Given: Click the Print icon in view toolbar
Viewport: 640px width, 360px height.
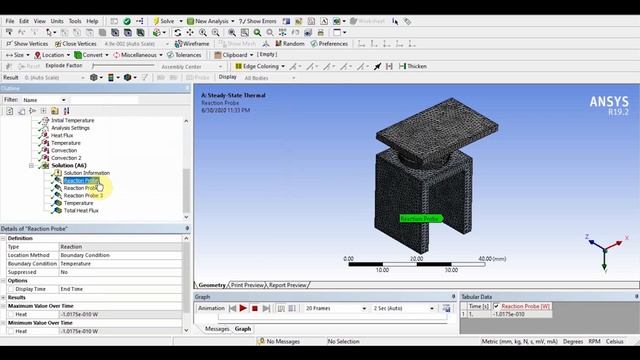Looking at the screenshot, I should [321, 32].
